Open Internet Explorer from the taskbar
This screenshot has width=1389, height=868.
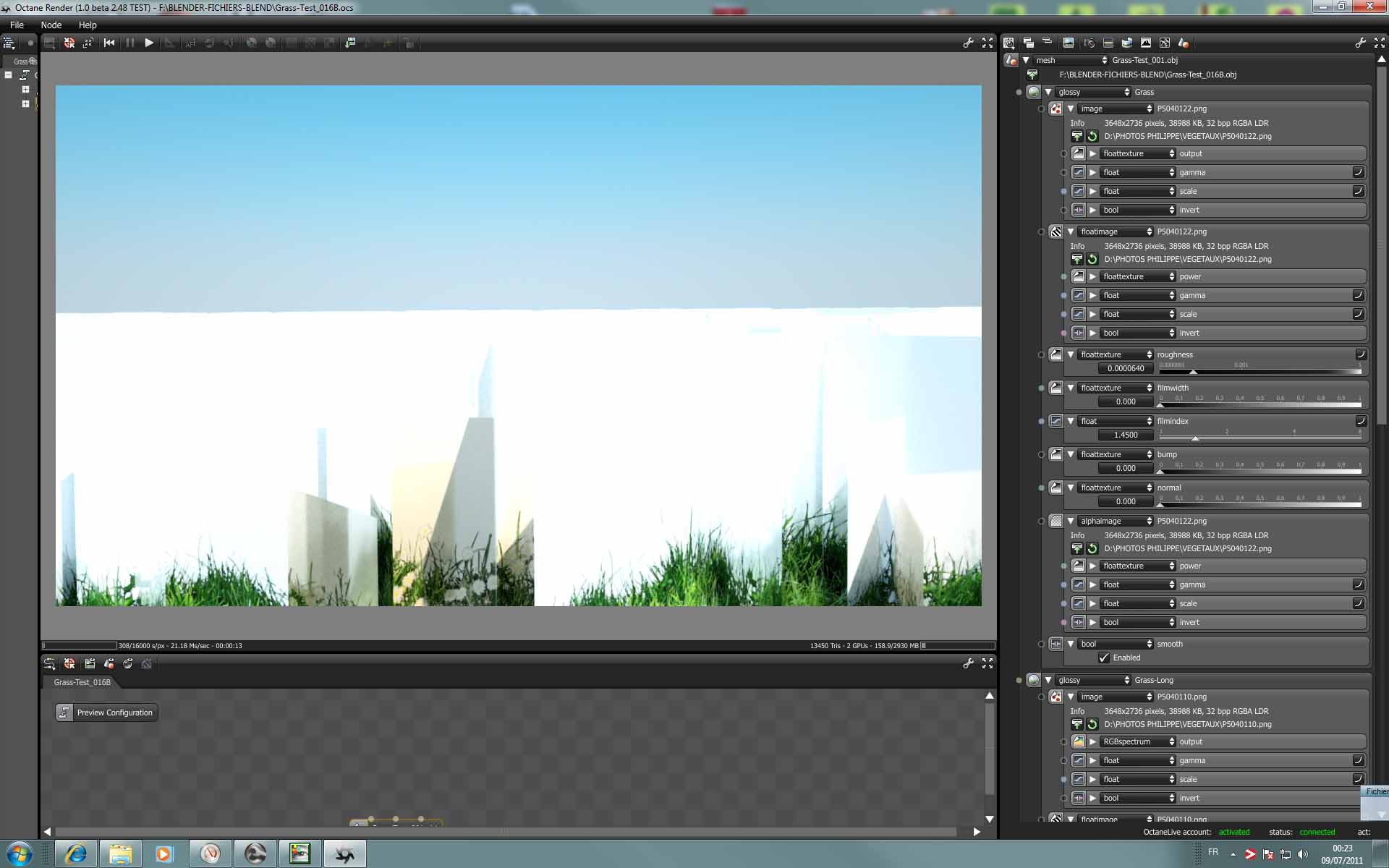(76, 854)
